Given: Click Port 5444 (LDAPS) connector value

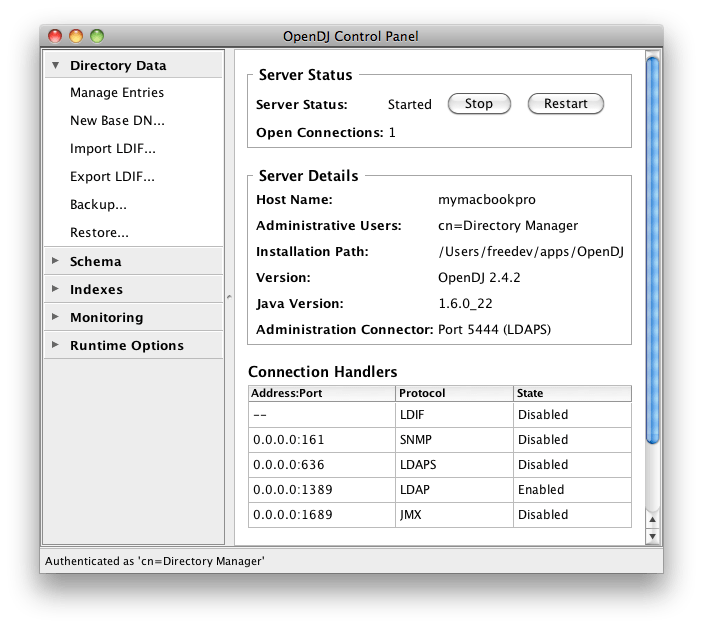Looking at the screenshot, I should [x=494, y=329].
